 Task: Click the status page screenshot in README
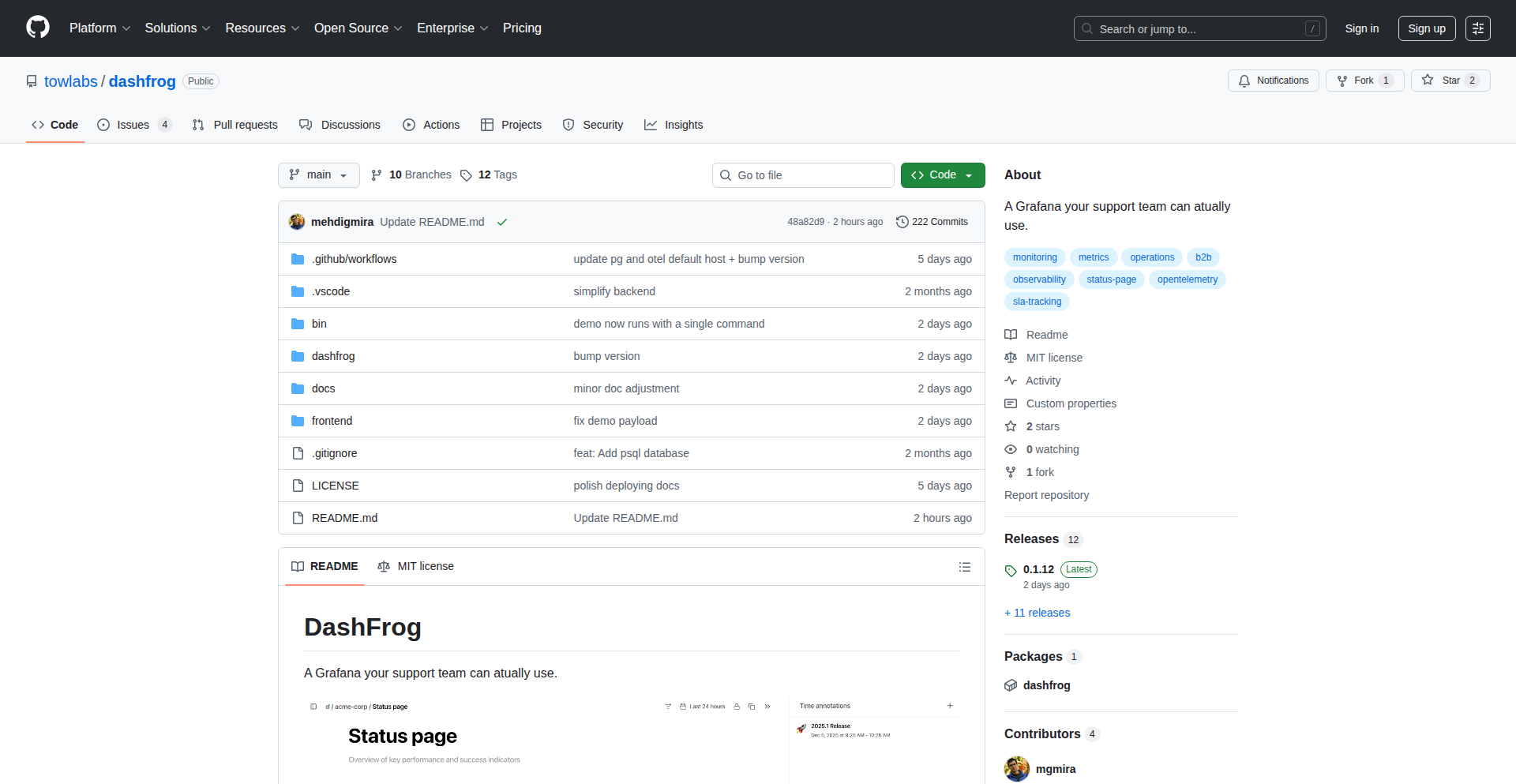click(x=632, y=739)
